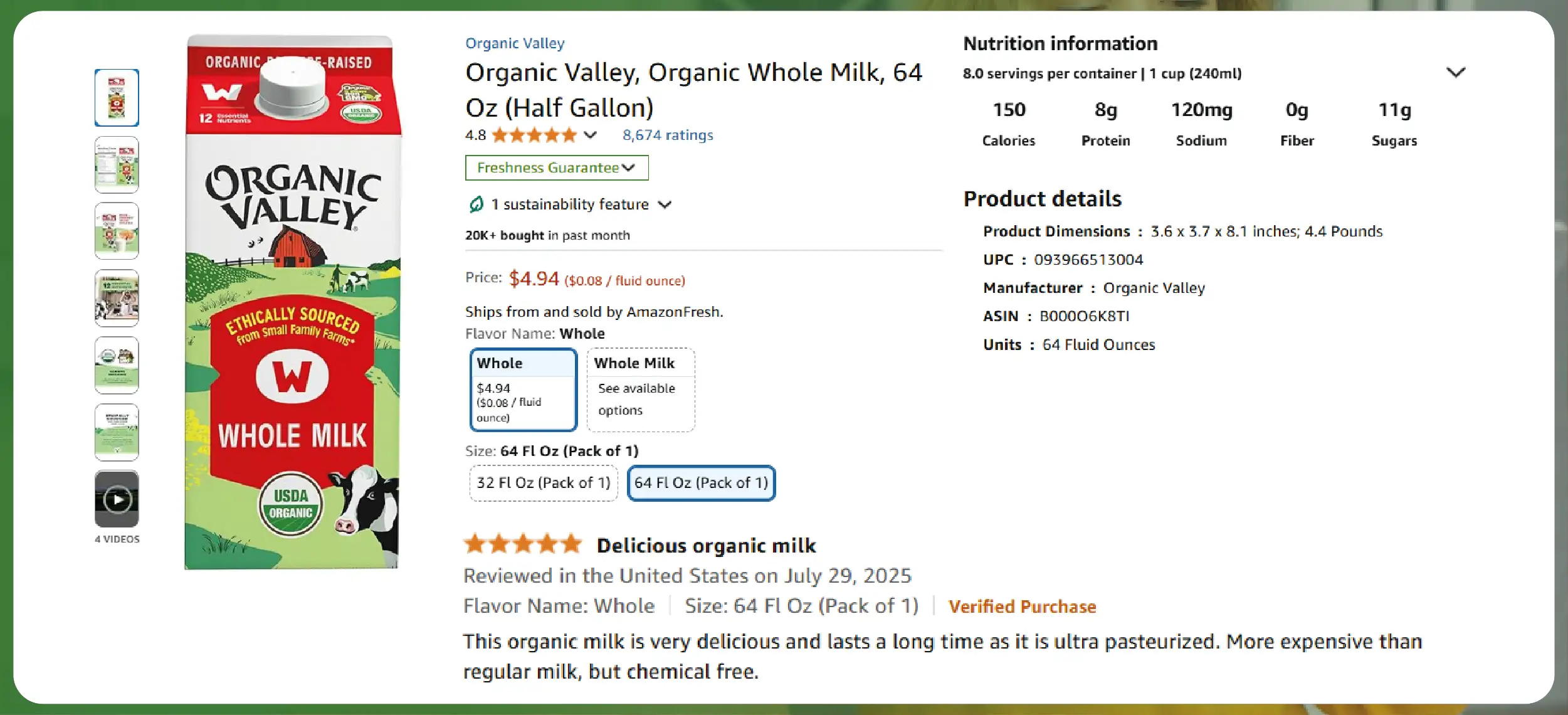Show the fourth thumbnail with farm photo
This screenshot has height=715, width=1568.
117,299
